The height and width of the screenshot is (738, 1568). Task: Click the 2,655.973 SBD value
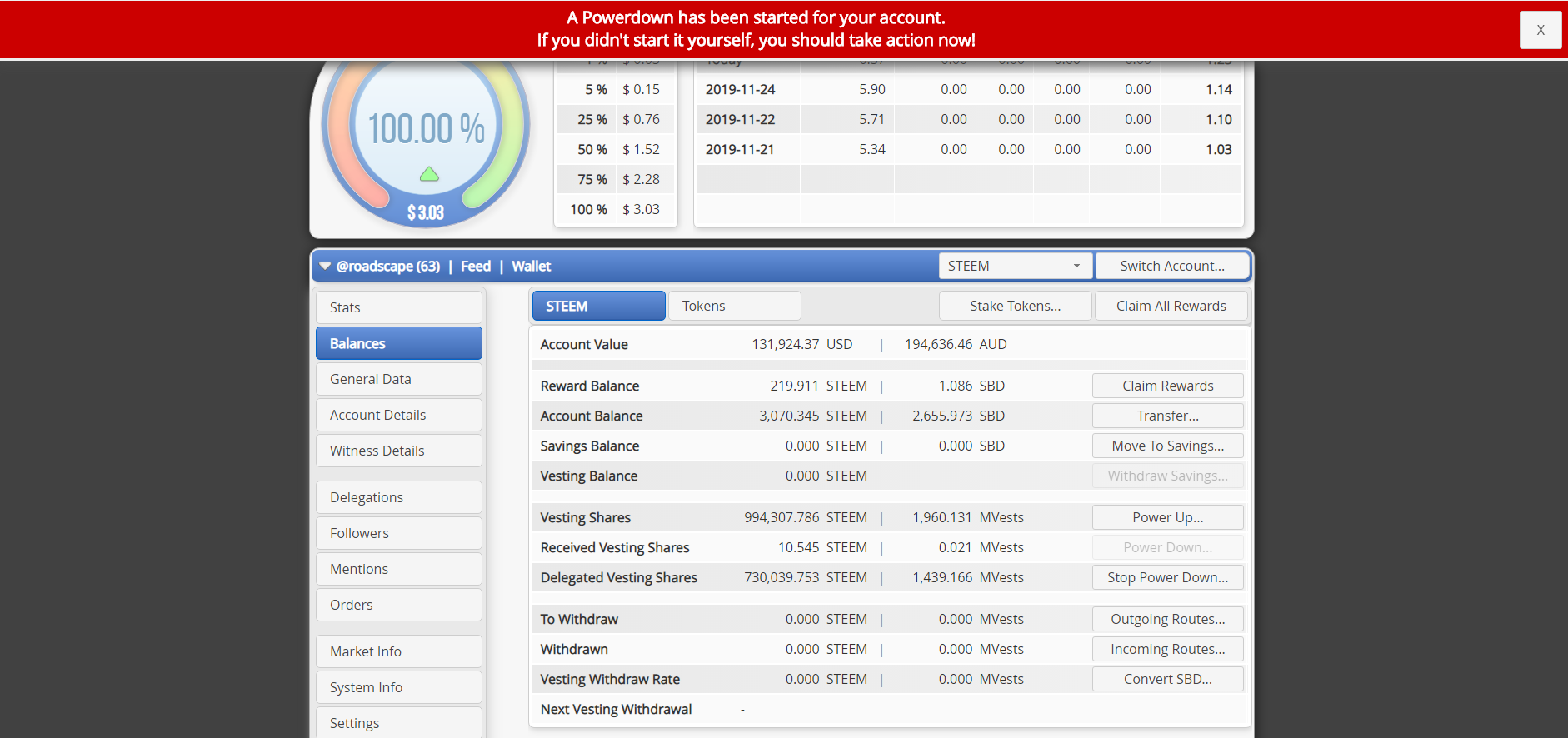(958, 416)
